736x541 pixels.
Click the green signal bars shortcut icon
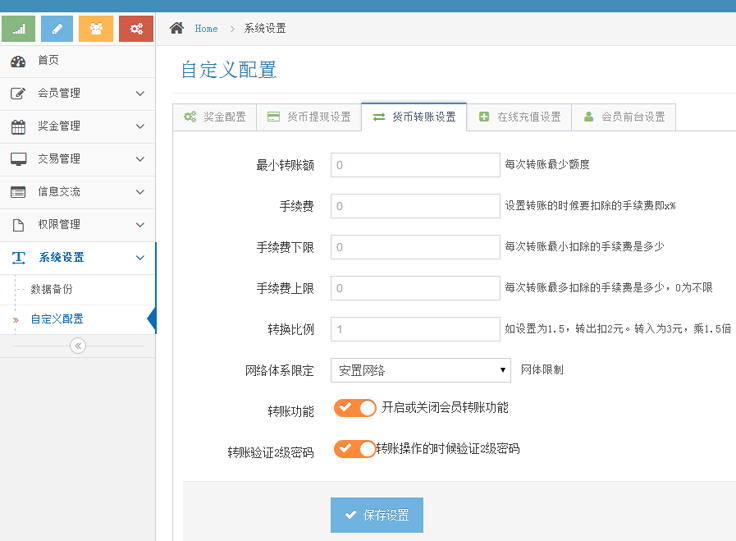click(x=19, y=29)
